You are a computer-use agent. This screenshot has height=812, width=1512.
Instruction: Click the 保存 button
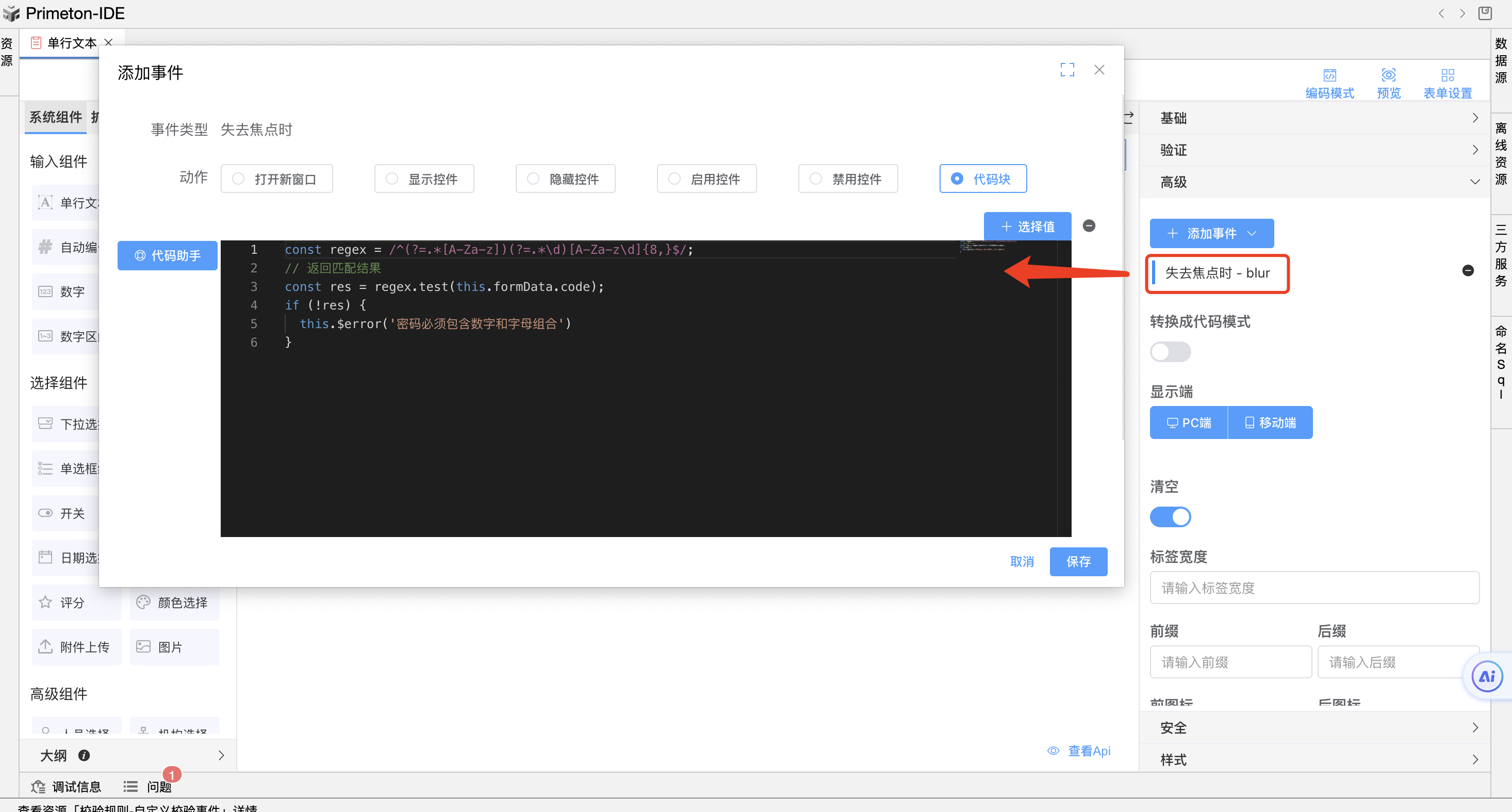tap(1078, 562)
